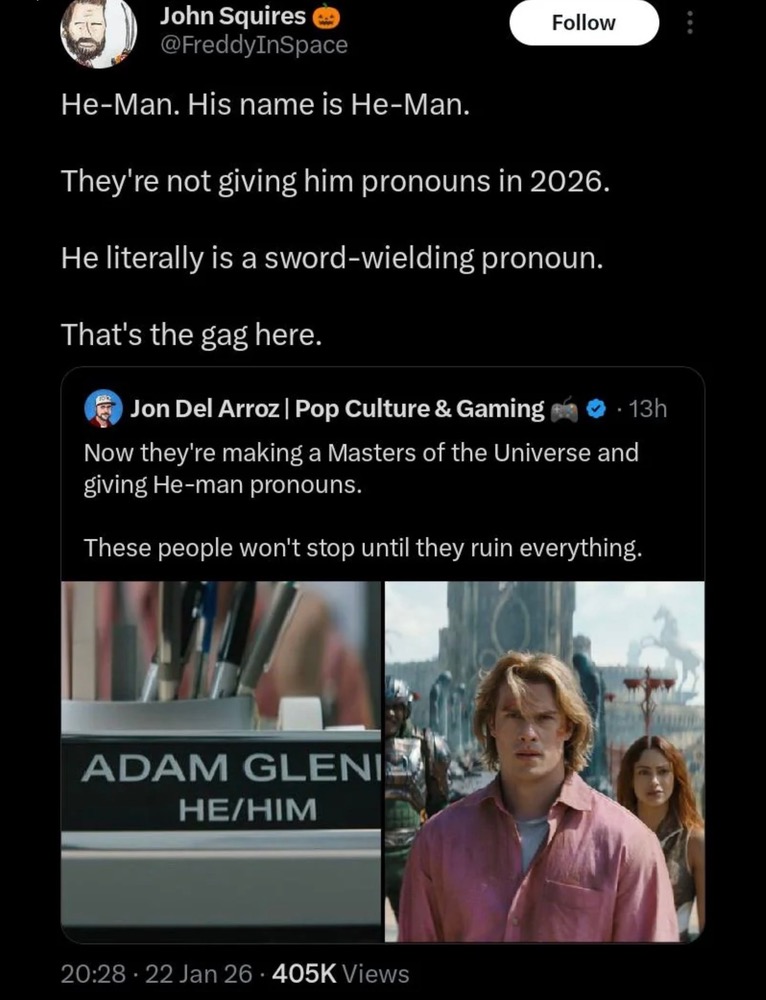Viewport: 766px width, 1000px height.
Task: Open the three-dot more options menu
Action: [x=689, y=24]
